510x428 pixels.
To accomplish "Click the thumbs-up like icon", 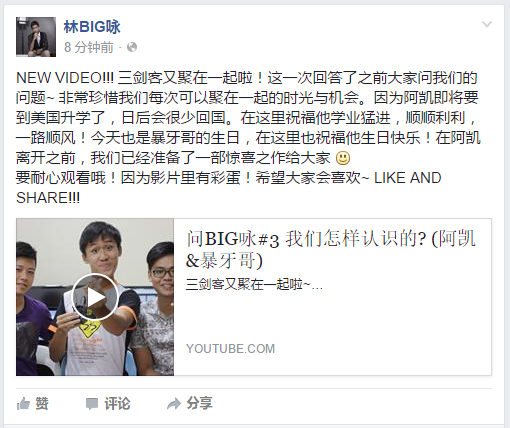I will click(x=23, y=404).
